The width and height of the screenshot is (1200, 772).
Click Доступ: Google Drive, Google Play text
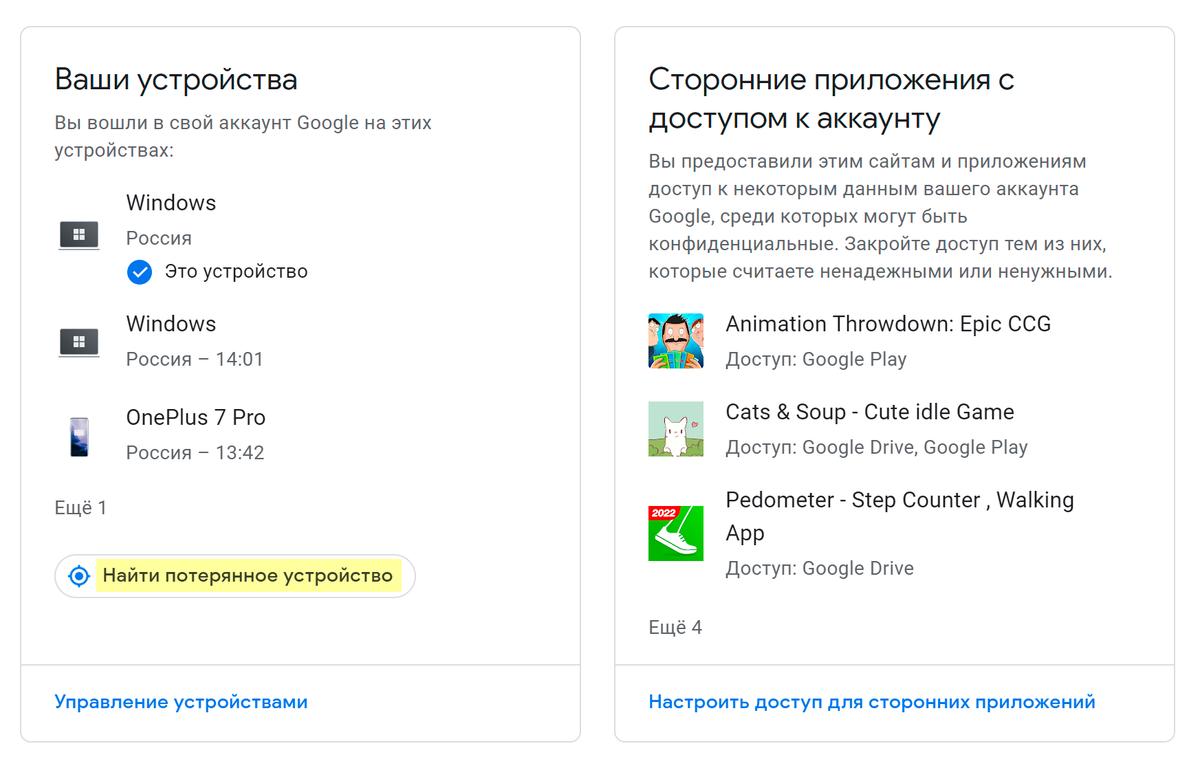(877, 447)
